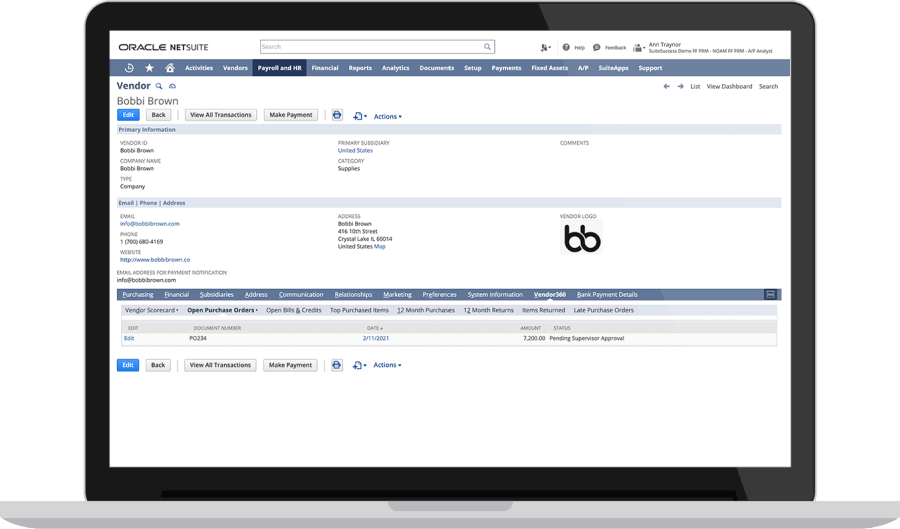Click the bb vendor logo image
This screenshot has height=529, width=900.
[582, 239]
